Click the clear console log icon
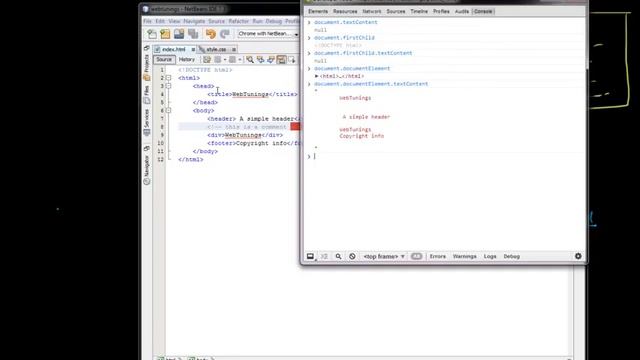 coord(352,256)
